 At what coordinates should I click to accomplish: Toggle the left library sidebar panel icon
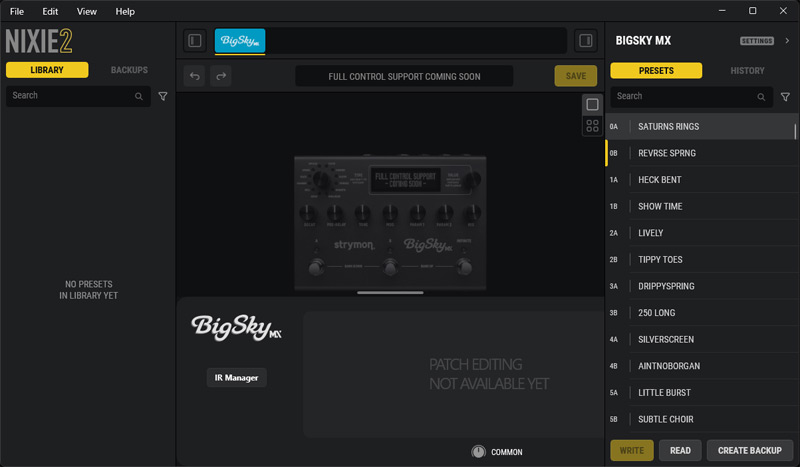click(195, 41)
